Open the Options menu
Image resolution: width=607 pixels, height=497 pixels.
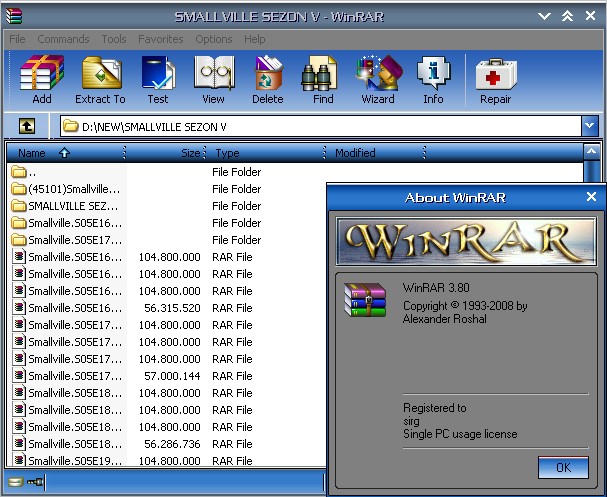pyautogui.click(x=214, y=39)
